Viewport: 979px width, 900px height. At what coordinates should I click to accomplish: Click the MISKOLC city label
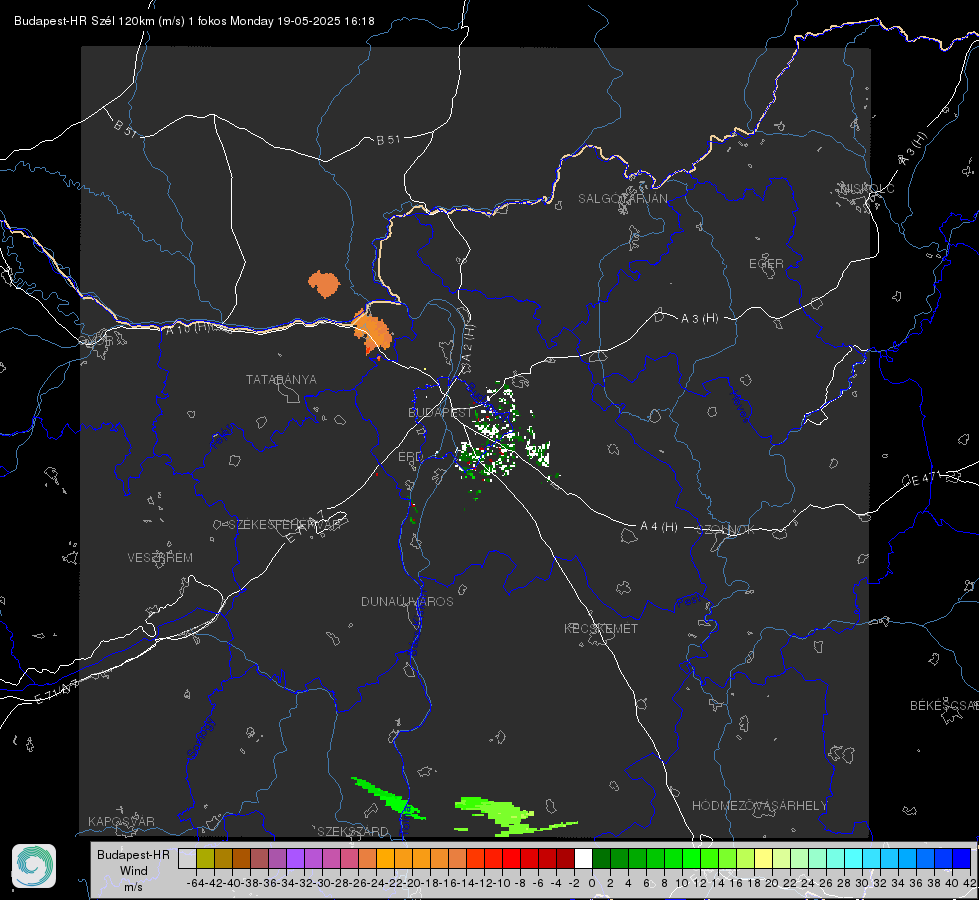867,188
